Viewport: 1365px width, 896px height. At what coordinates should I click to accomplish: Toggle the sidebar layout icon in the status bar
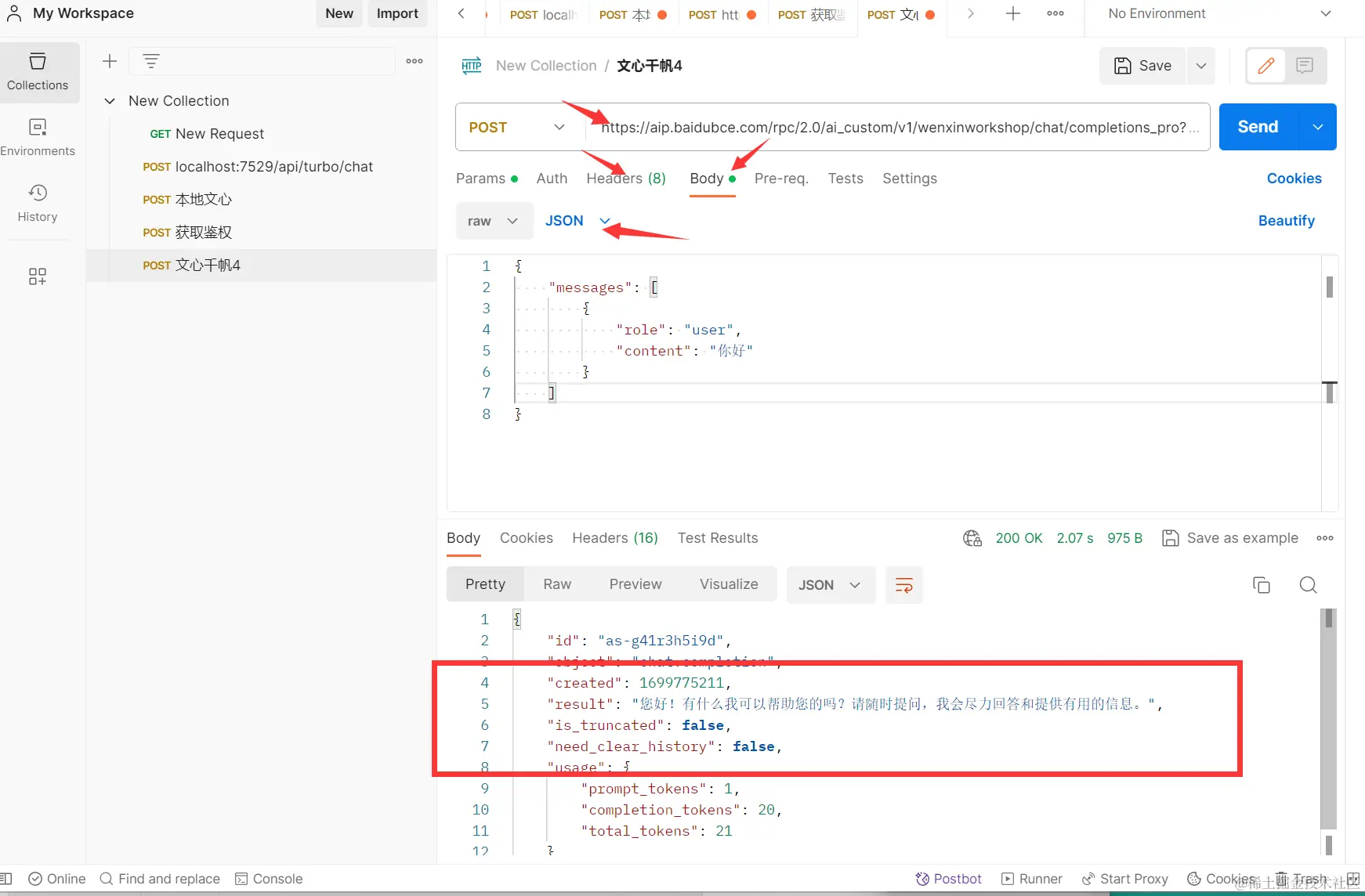6,879
